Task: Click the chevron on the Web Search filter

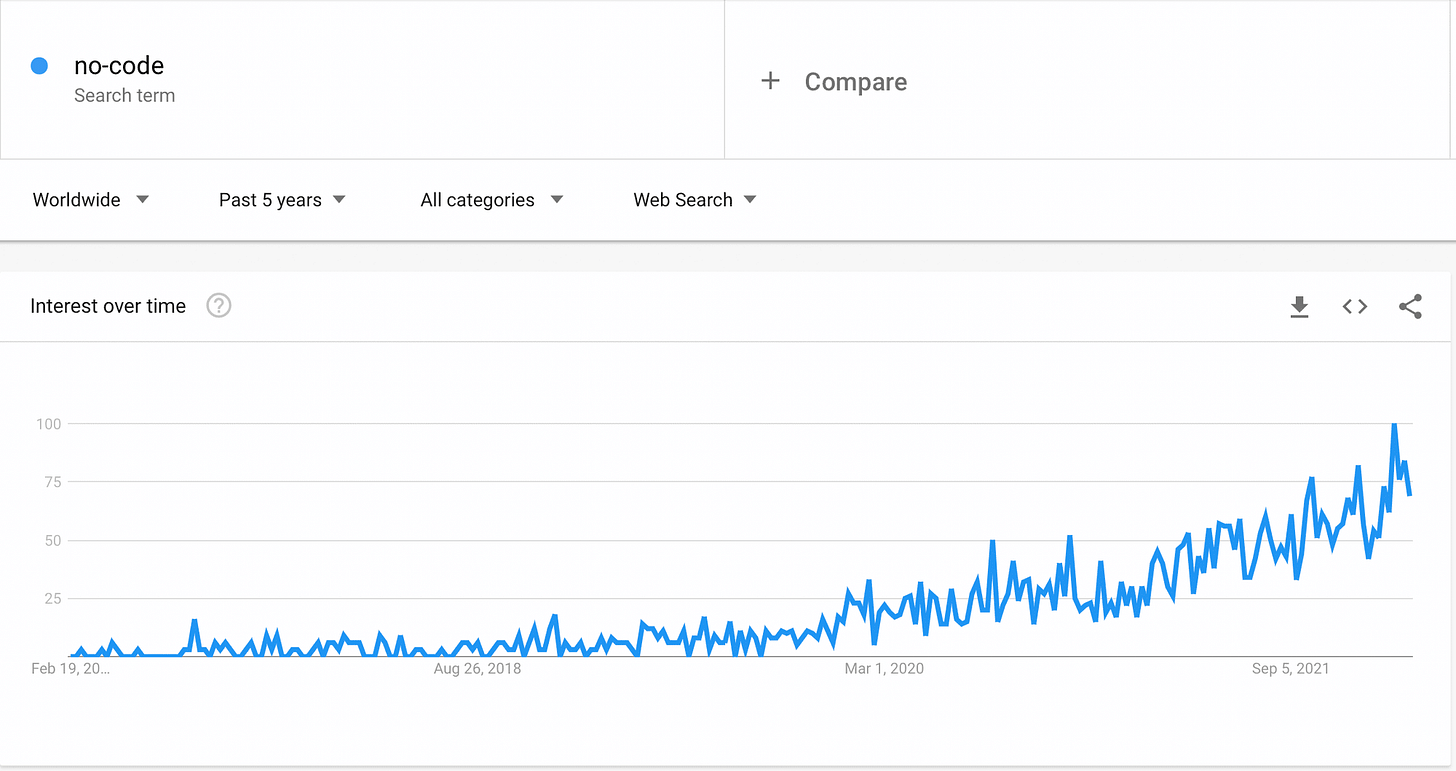Action: (x=750, y=199)
